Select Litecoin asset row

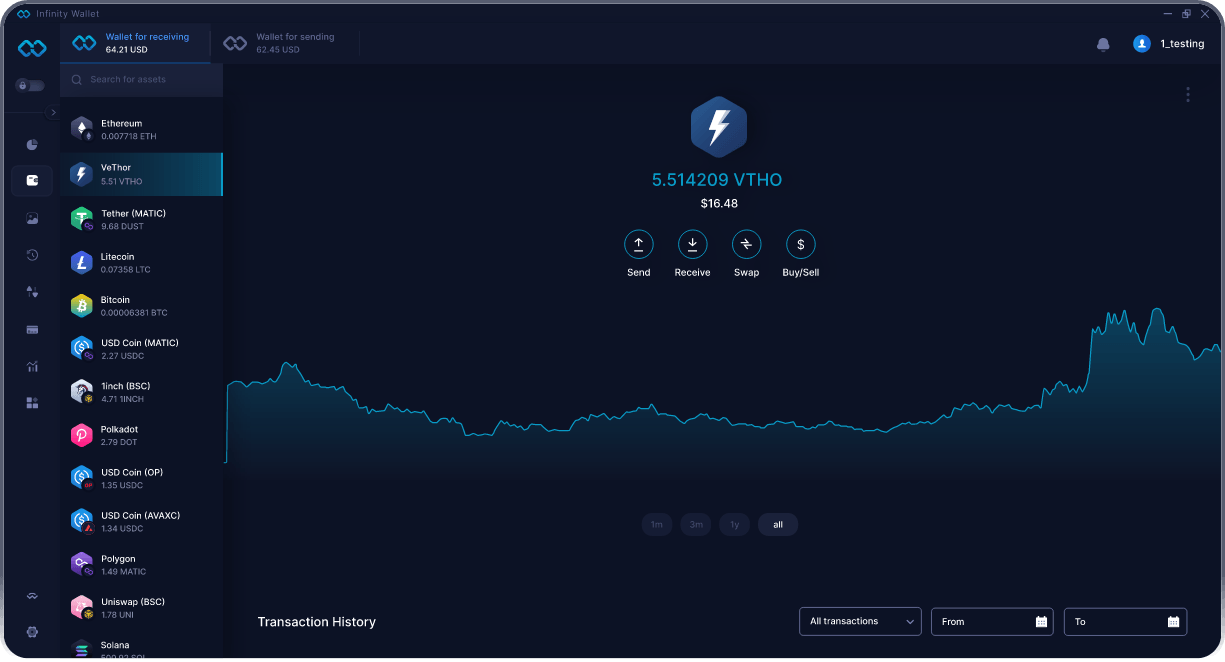(x=141, y=262)
